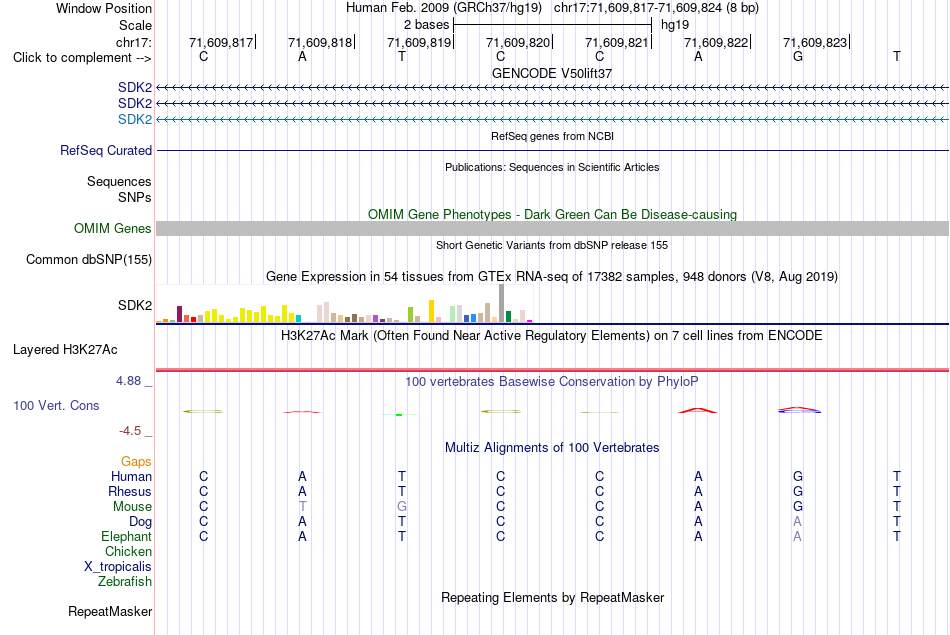
Task: Select the Zebrafish alignment row label
Action: (125, 582)
